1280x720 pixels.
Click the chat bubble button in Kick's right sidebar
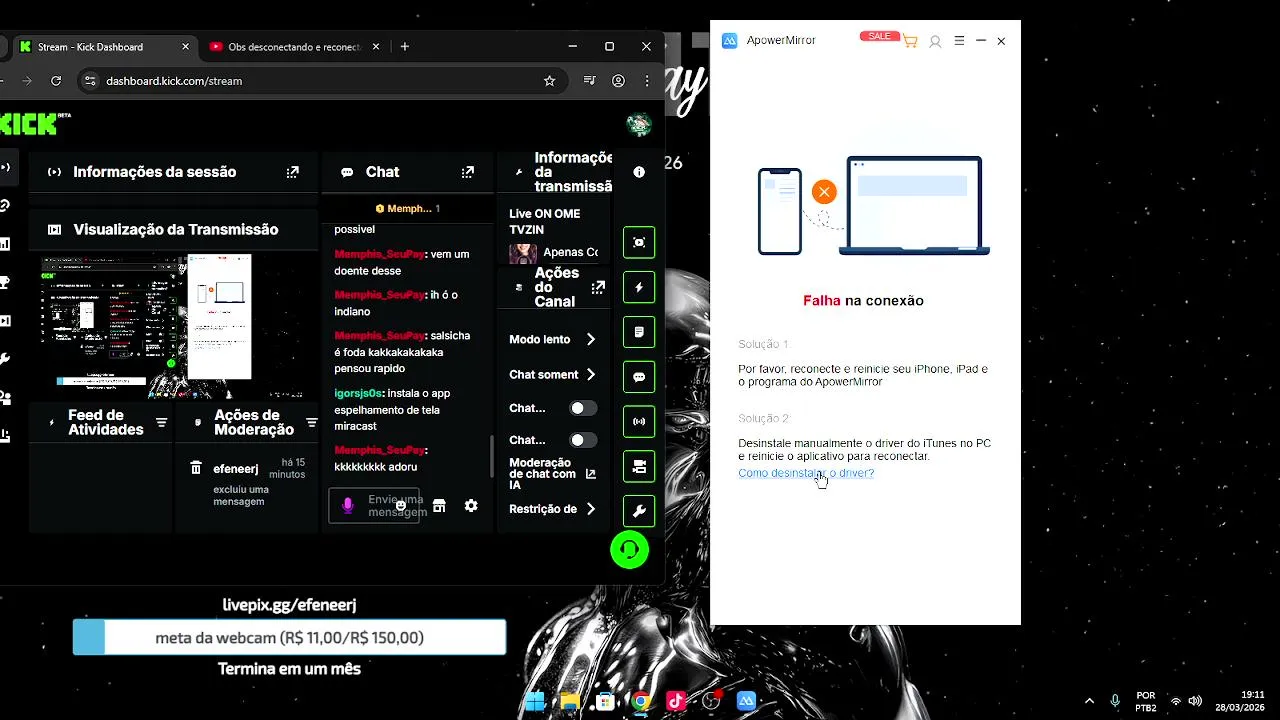point(639,377)
